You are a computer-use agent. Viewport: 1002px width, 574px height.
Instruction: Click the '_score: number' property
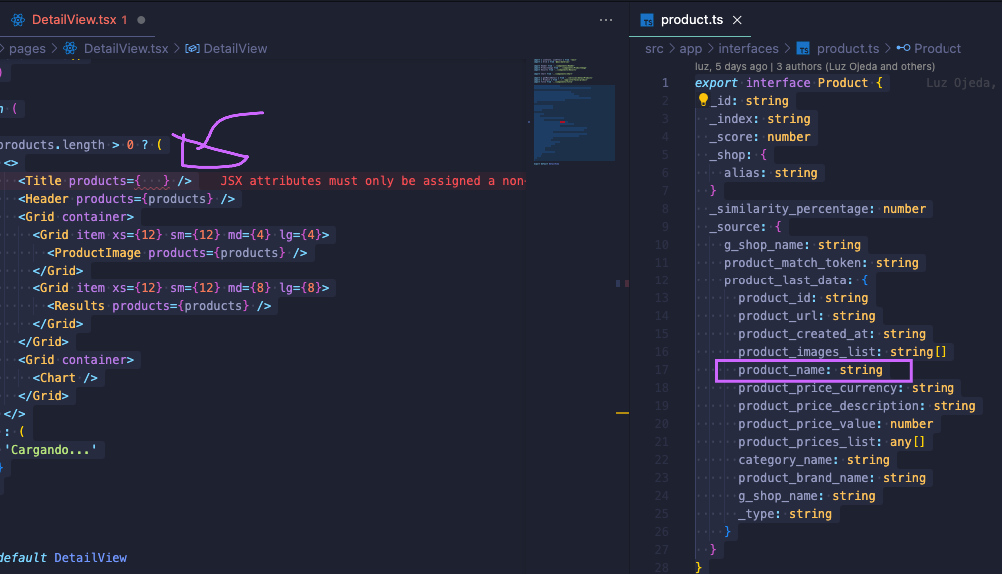pyautogui.click(x=760, y=136)
